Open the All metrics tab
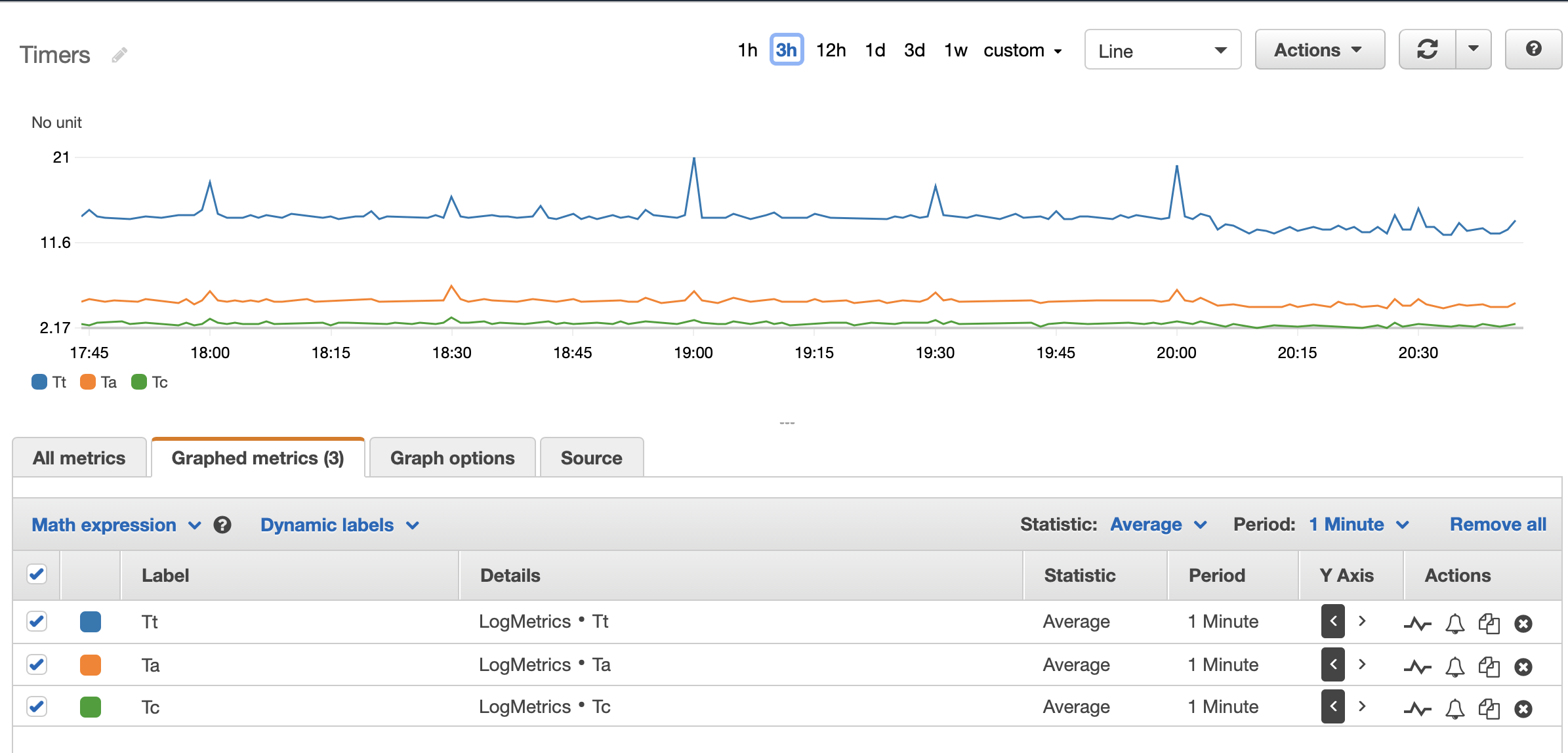This screenshot has width=1568, height=753. (79, 458)
